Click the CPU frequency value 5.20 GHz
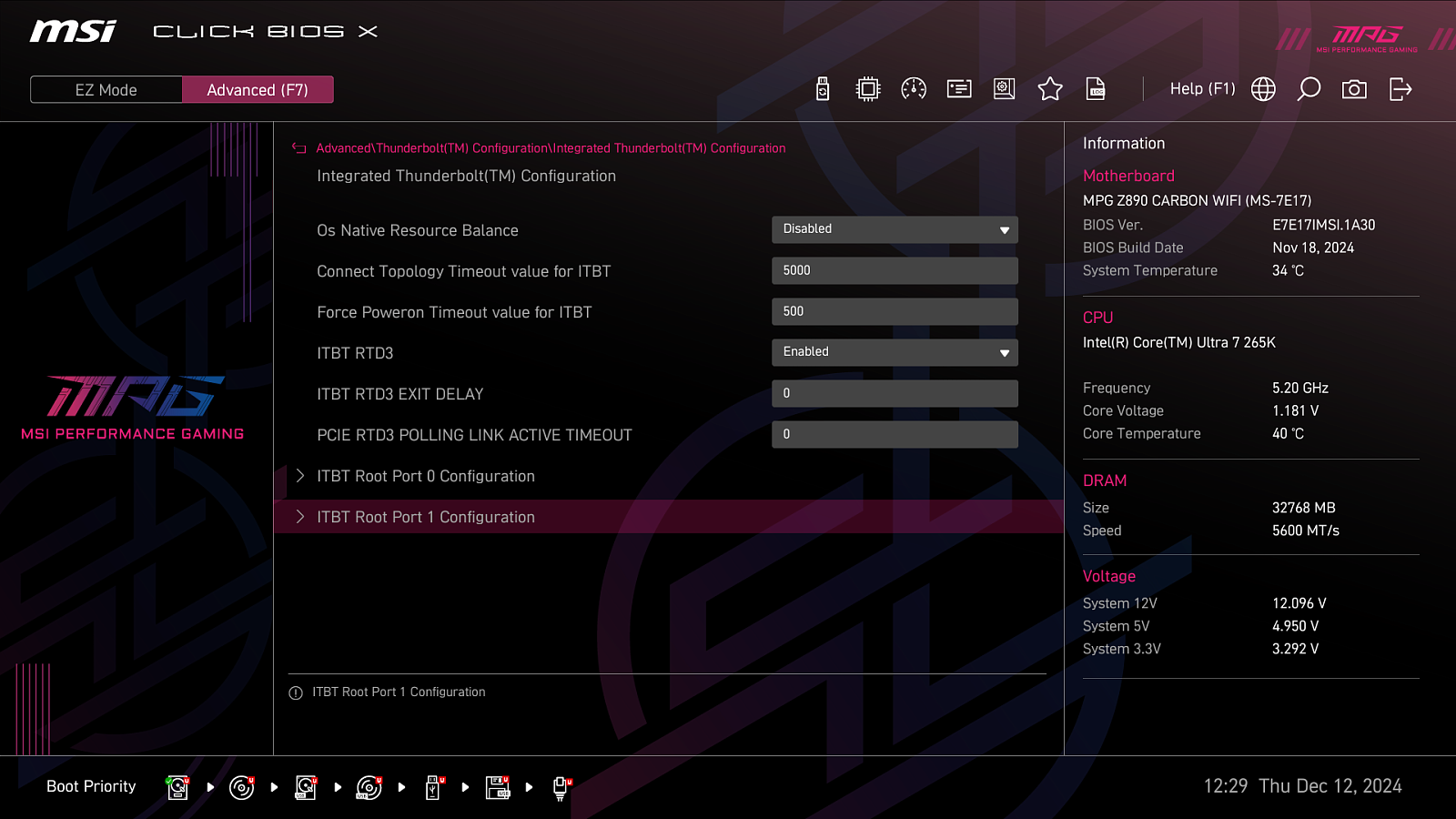The width and height of the screenshot is (1456, 819). point(1300,388)
